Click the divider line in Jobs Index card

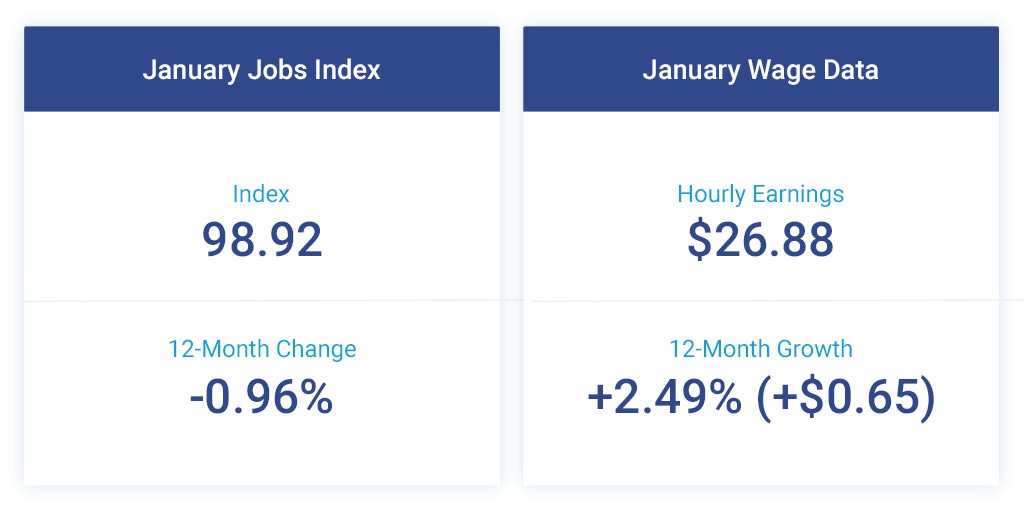click(x=261, y=300)
